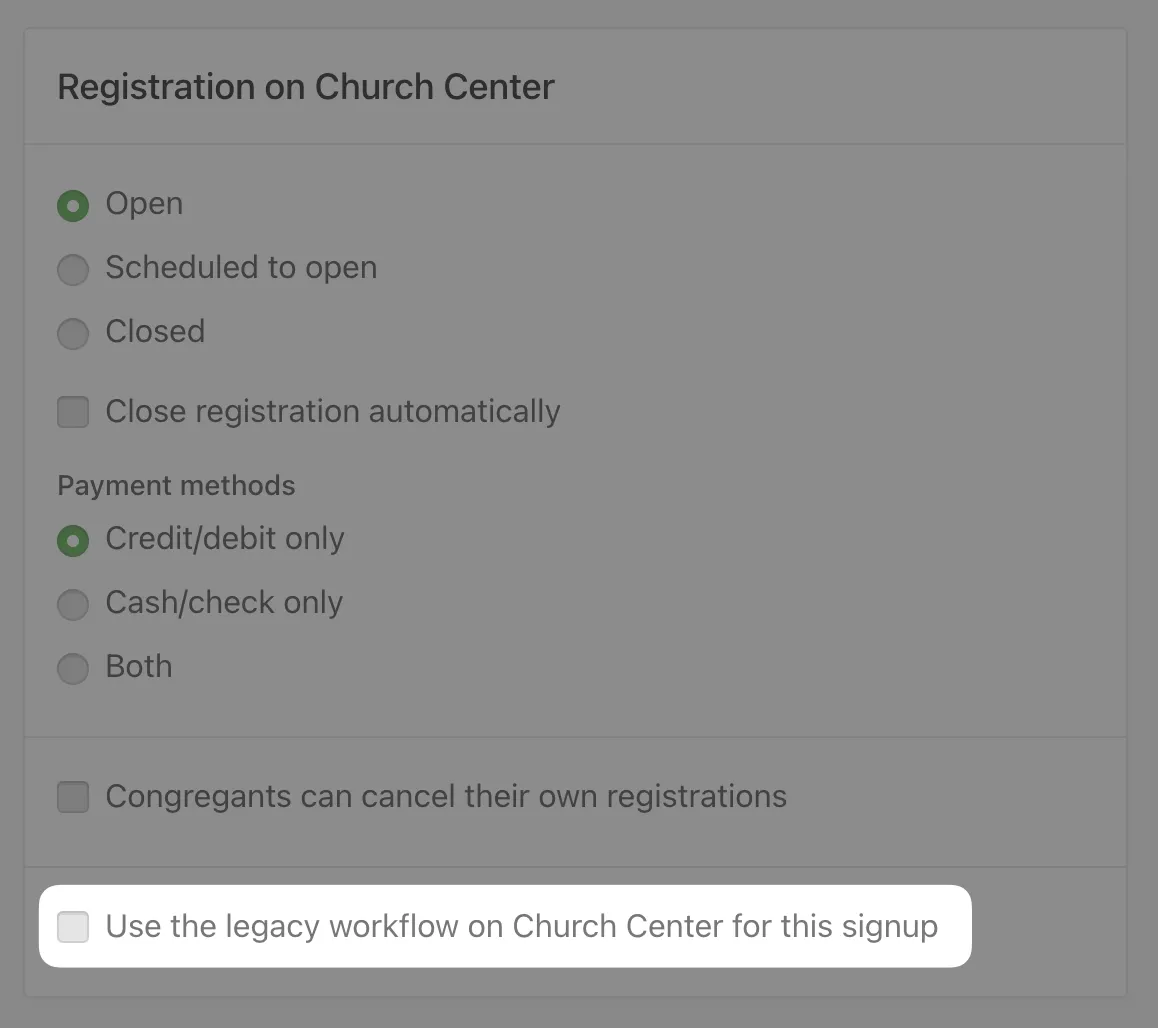Enable the Close registration automatically checkbox

tap(72, 412)
